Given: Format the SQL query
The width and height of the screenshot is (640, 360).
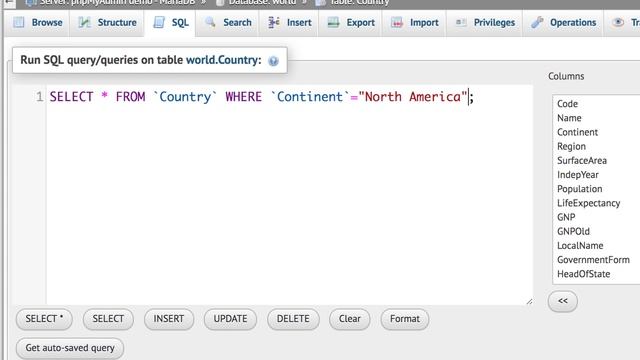Looking at the screenshot, I should [x=404, y=319].
